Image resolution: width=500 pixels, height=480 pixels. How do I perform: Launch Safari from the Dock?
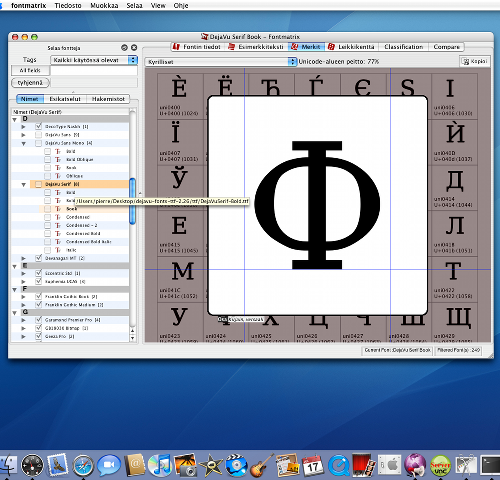(83, 465)
